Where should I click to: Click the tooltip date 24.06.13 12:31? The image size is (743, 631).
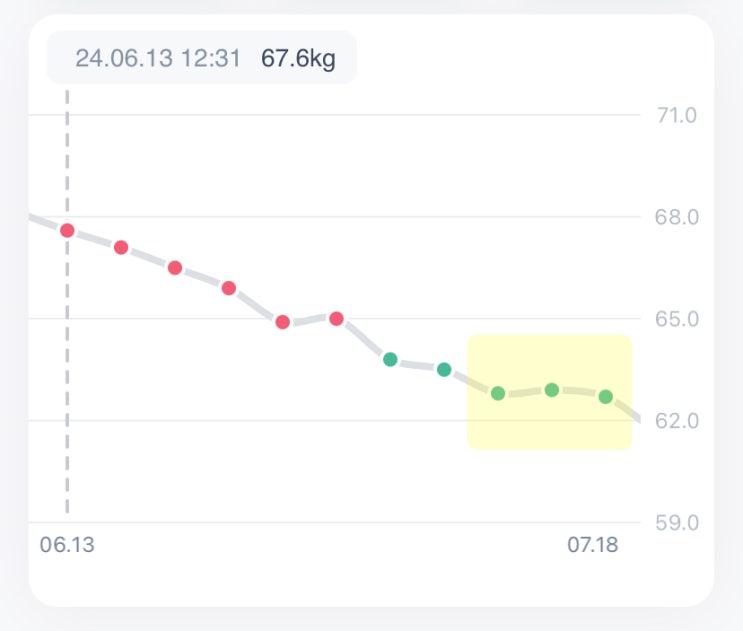pyautogui.click(x=158, y=58)
